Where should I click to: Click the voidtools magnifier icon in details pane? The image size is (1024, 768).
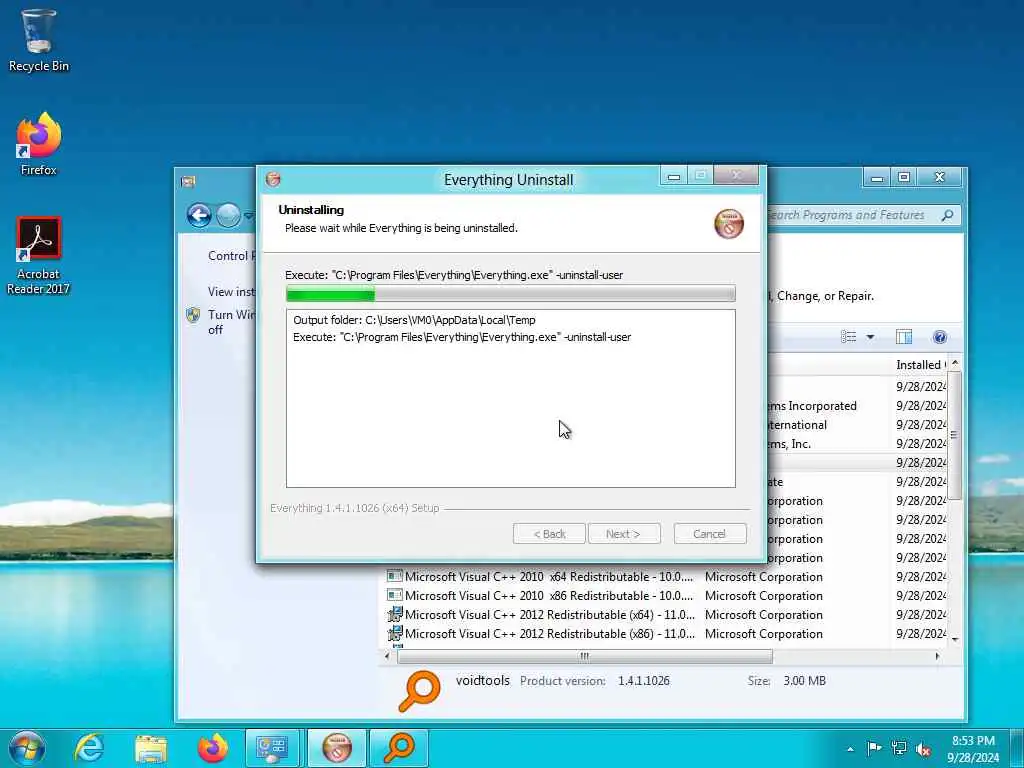(x=419, y=690)
